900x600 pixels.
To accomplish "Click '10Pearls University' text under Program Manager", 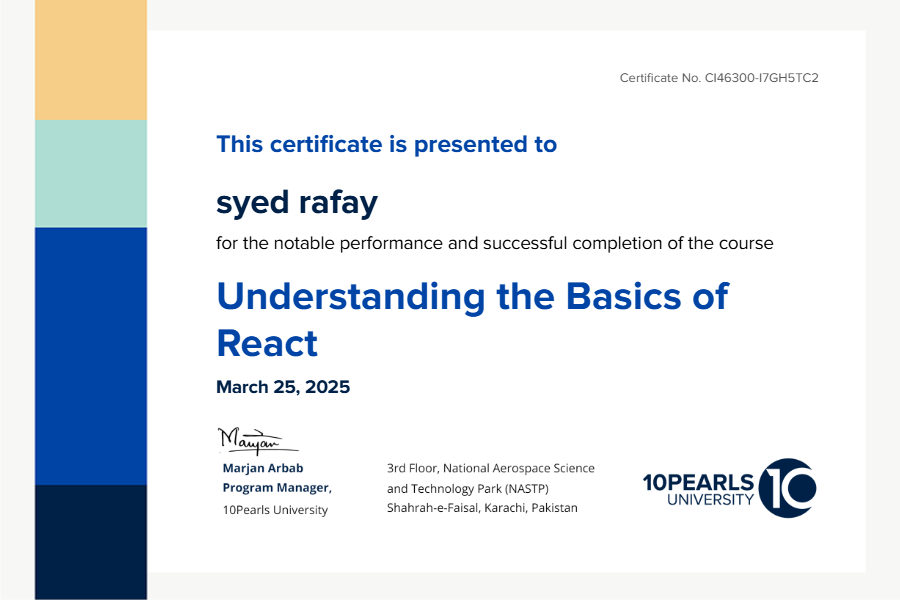I will [275, 510].
